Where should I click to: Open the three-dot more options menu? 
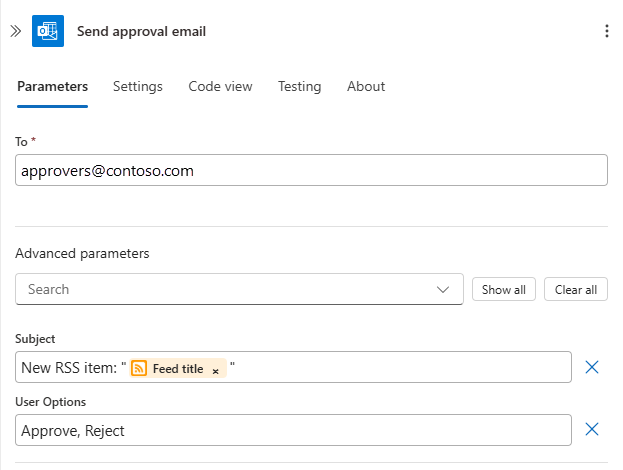tap(606, 31)
